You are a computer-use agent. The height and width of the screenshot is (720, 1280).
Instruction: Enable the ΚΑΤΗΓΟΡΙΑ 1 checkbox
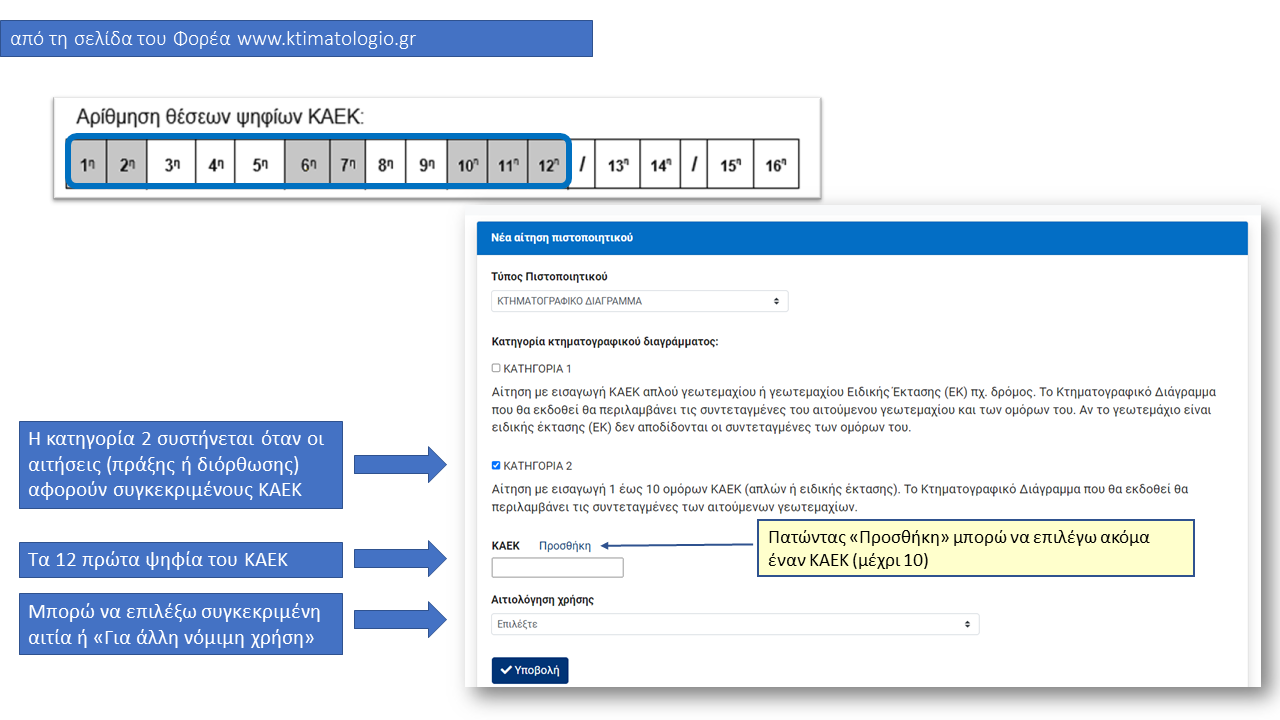click(496, 368)
